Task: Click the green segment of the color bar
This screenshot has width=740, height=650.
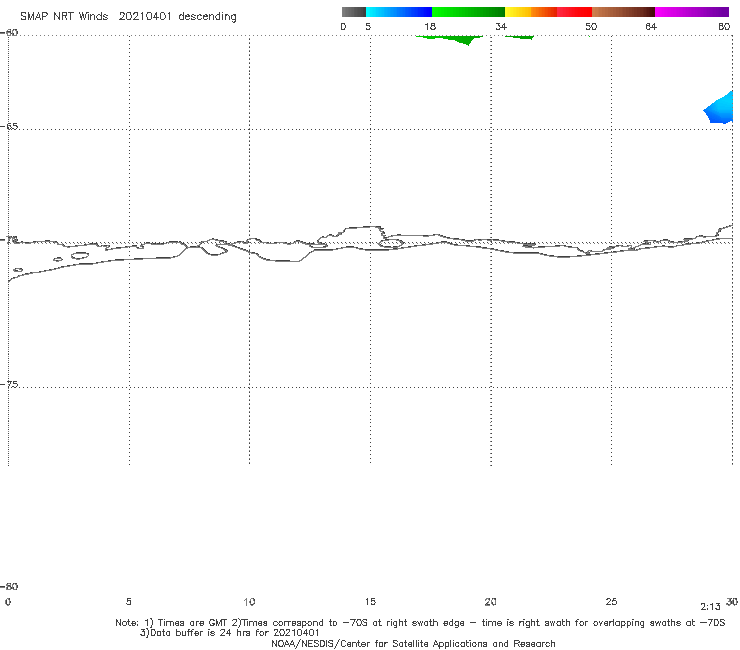Action: (468, 12)
